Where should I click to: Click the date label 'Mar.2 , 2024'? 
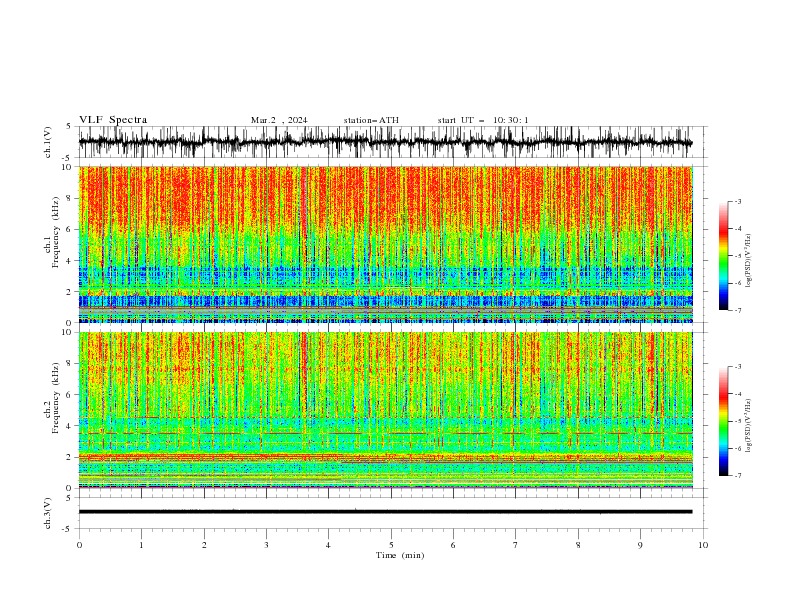pos(279,120)
